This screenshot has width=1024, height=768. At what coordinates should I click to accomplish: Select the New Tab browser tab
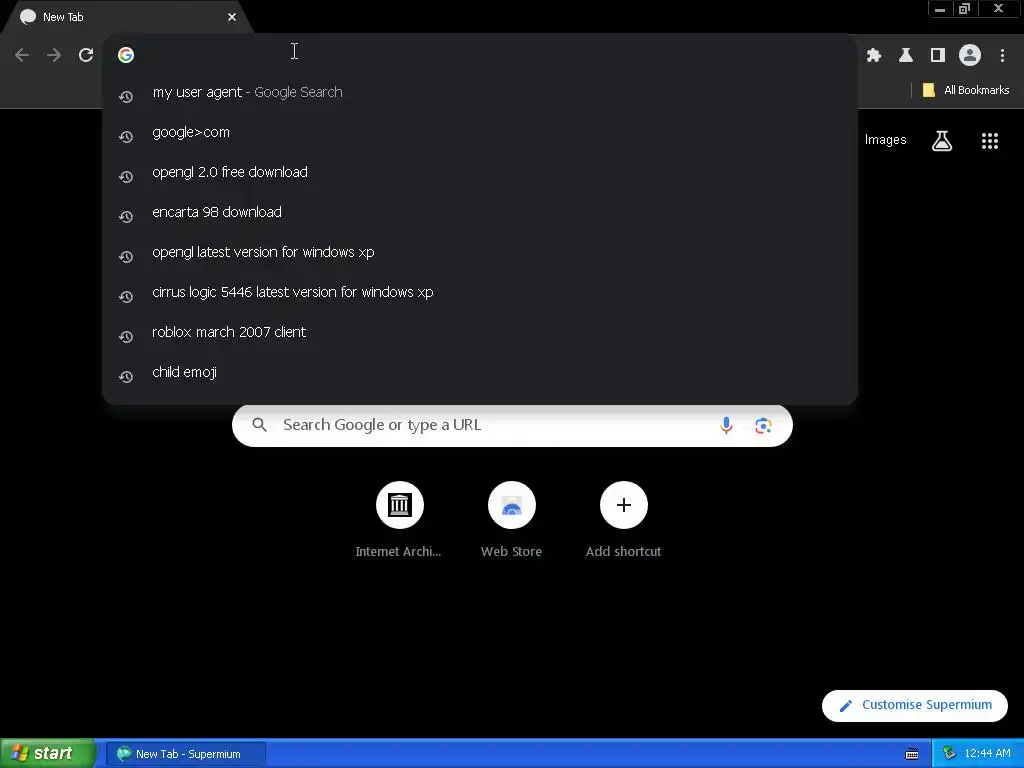pos(127,17)
